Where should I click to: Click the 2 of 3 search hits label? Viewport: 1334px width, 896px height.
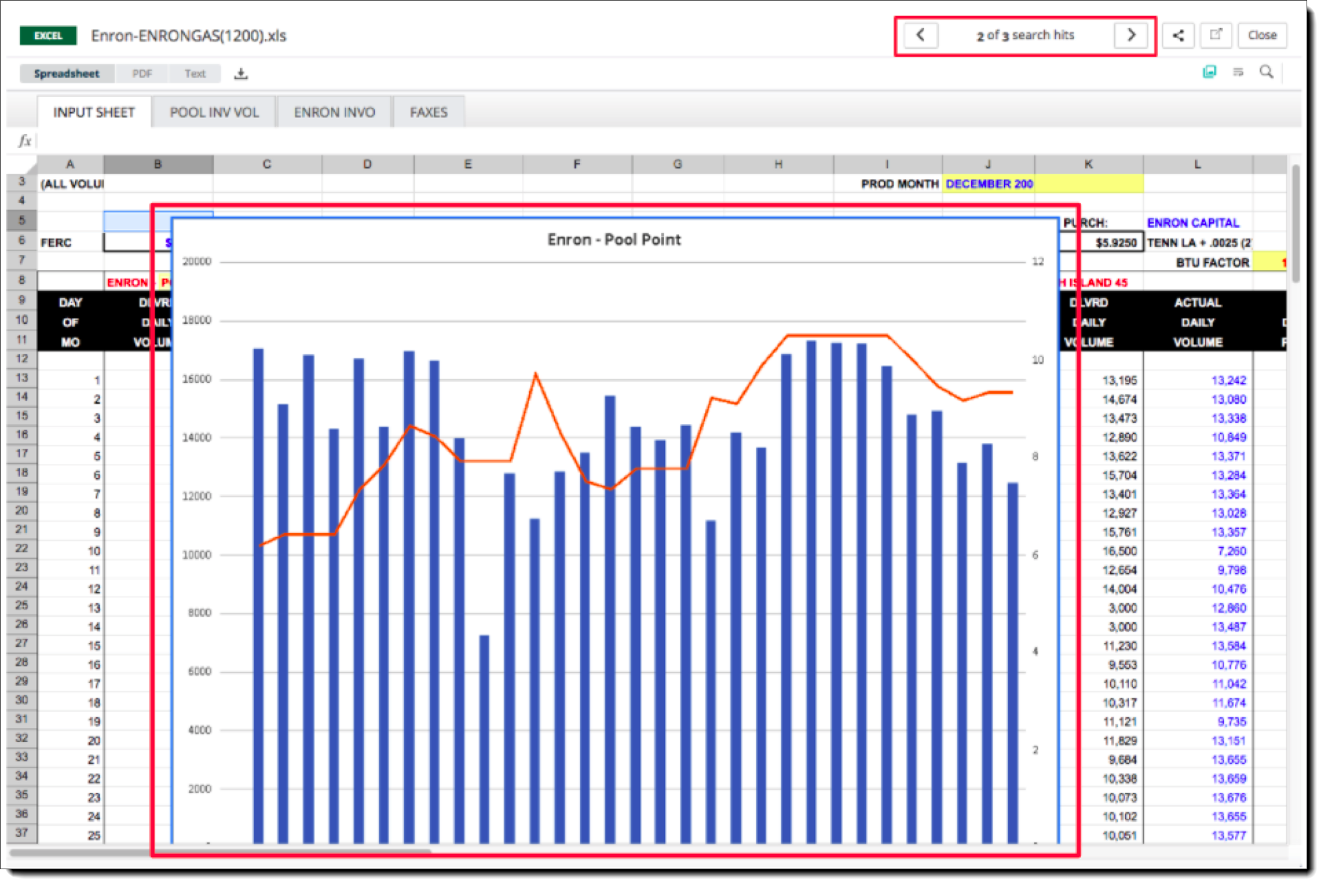pos(1025,35)
